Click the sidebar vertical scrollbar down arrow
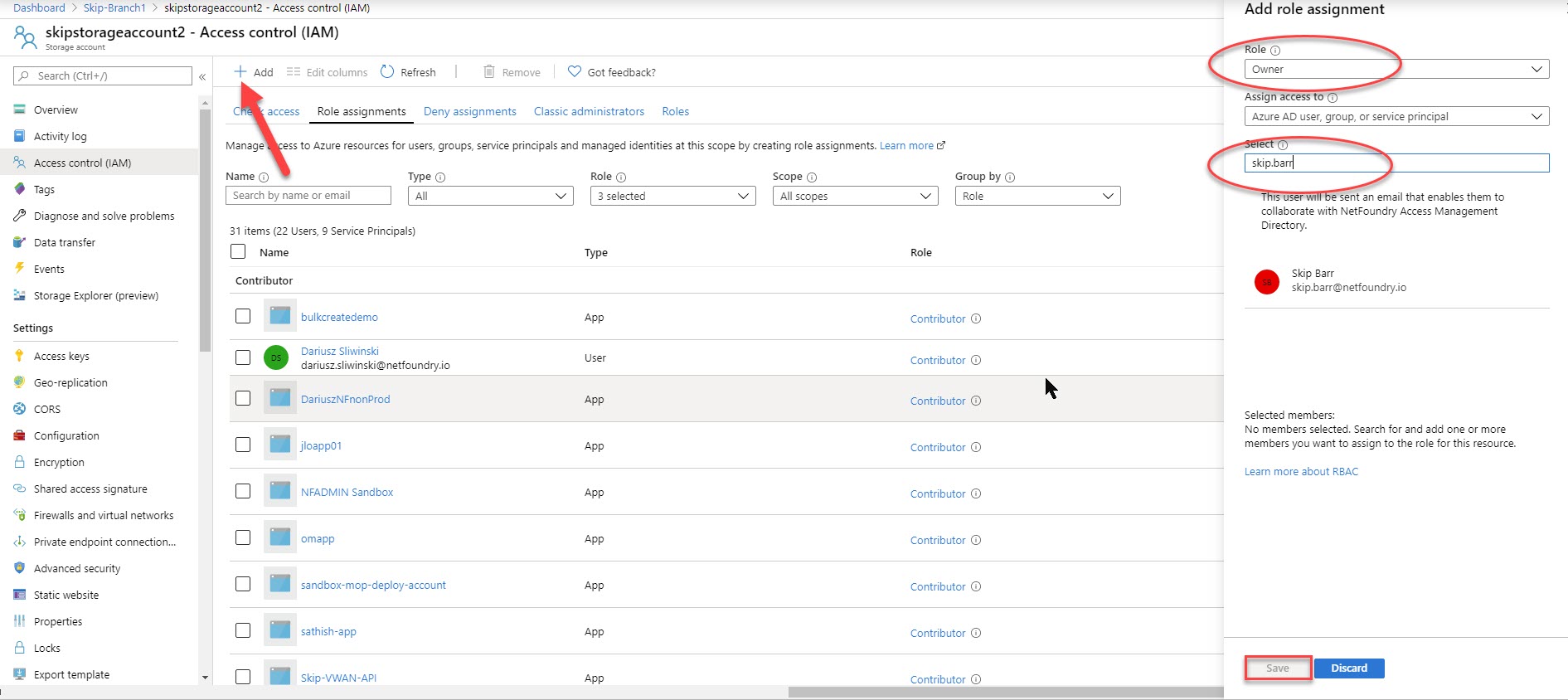1568x700 pixels. [x=206, y=678]
